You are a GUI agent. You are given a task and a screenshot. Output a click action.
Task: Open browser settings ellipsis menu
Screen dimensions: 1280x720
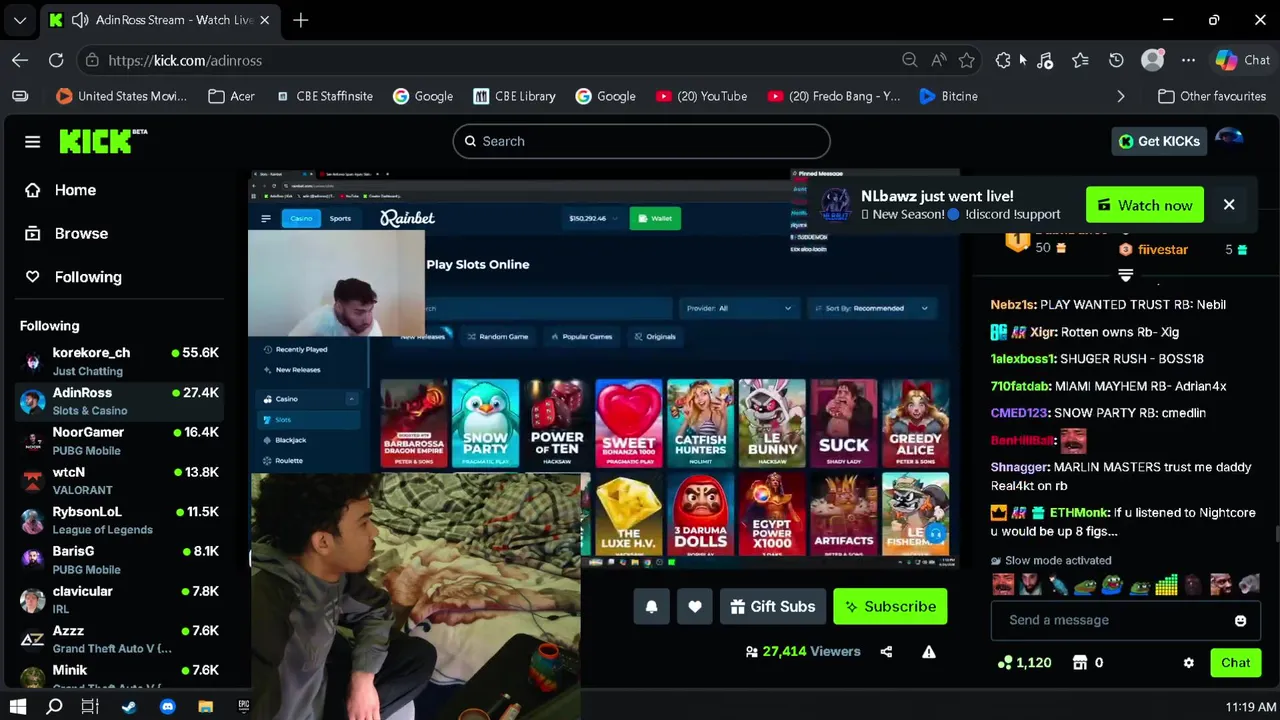pyautogui.click(x=1188, y=60)
